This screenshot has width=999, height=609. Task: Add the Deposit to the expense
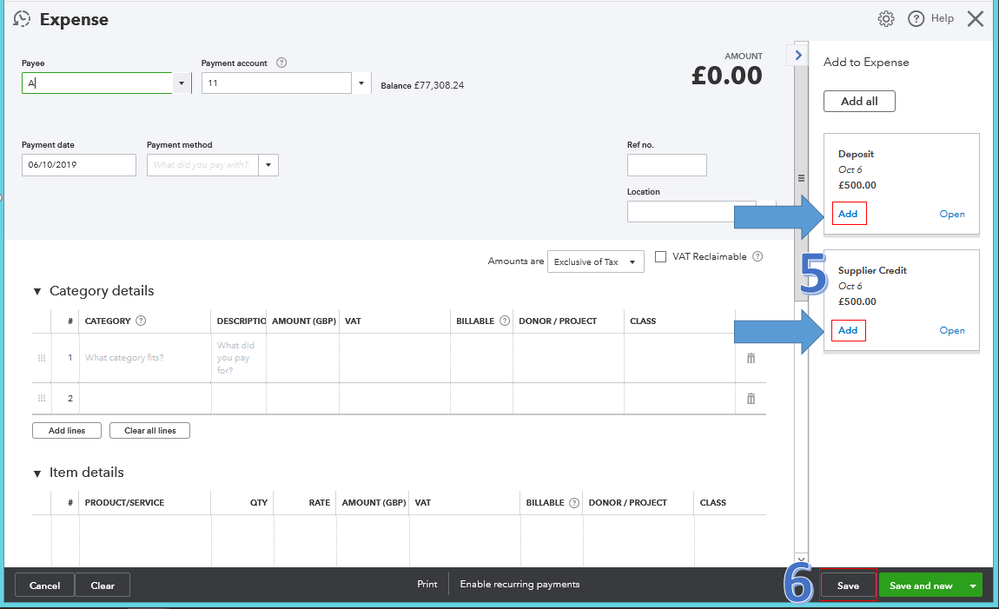pyautogui.click(x=848, y=214)
